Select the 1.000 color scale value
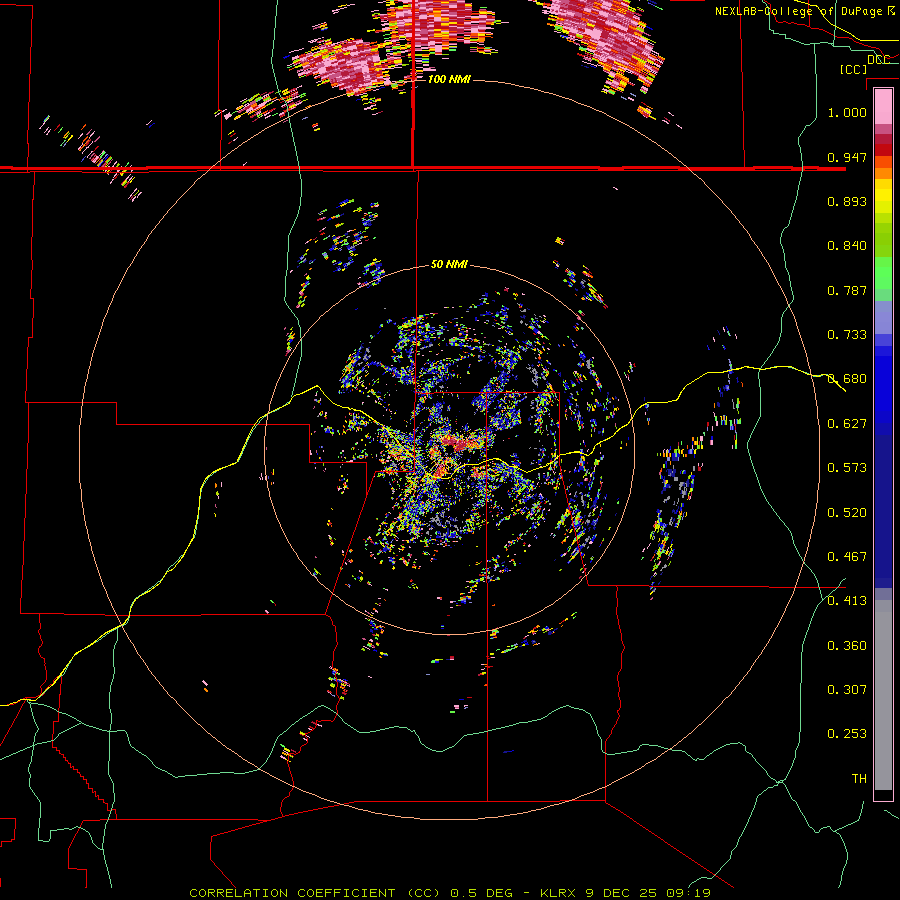This screenshot has width=900, height=900. pos(847,112)
